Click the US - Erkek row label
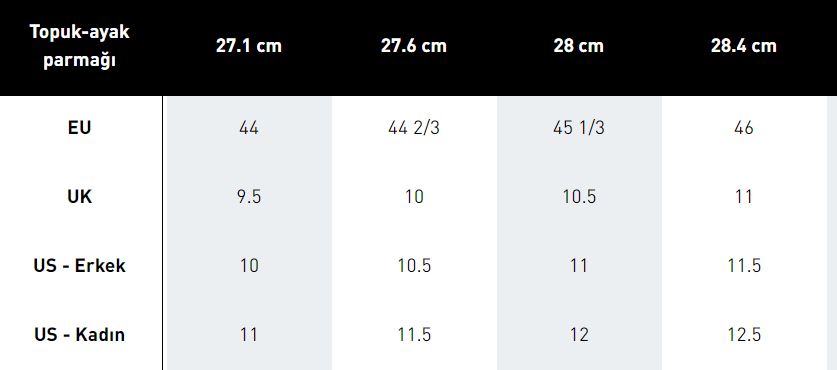Image resolution: width=837 pixels, height=370 pixels. pyautogui.click(x=80, y=265)
